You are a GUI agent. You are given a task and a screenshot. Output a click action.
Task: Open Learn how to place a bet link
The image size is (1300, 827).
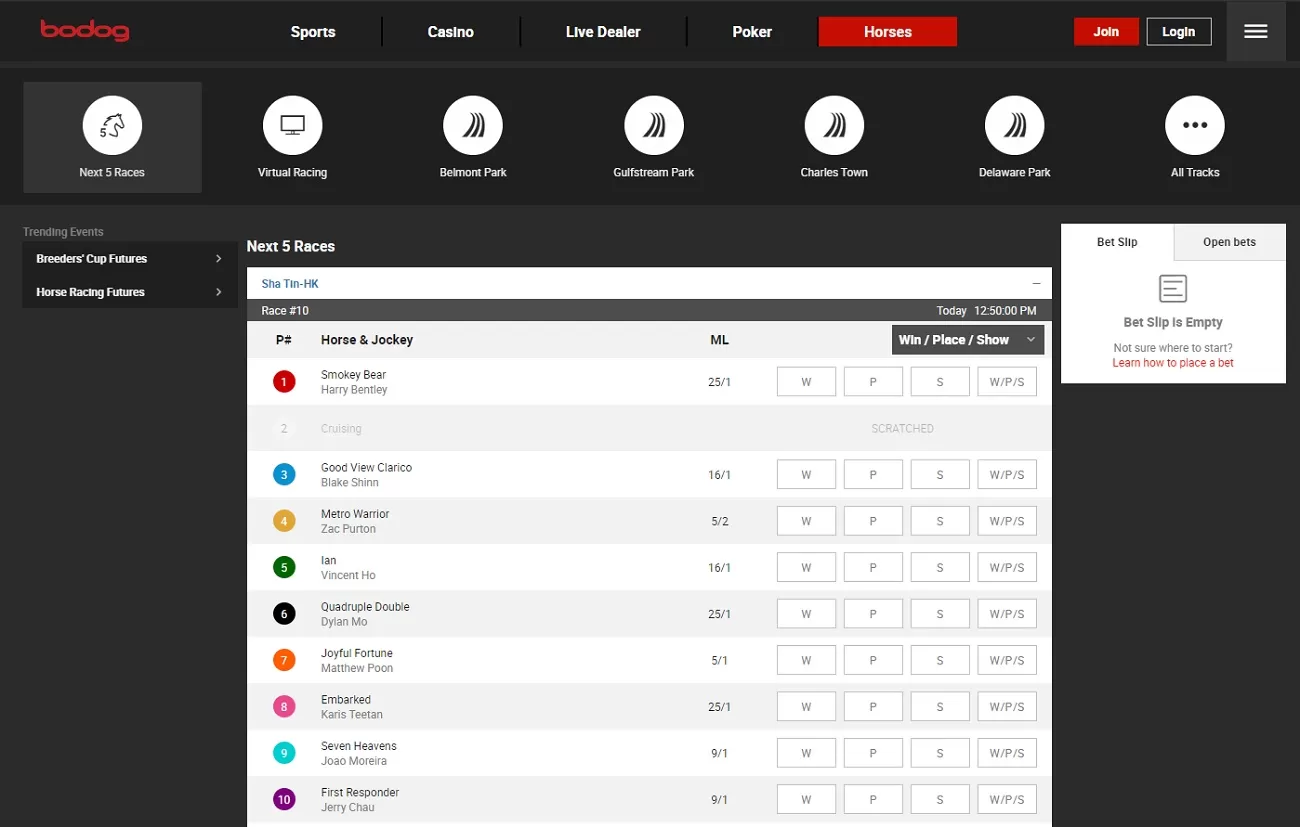(x=1173, y=363)
